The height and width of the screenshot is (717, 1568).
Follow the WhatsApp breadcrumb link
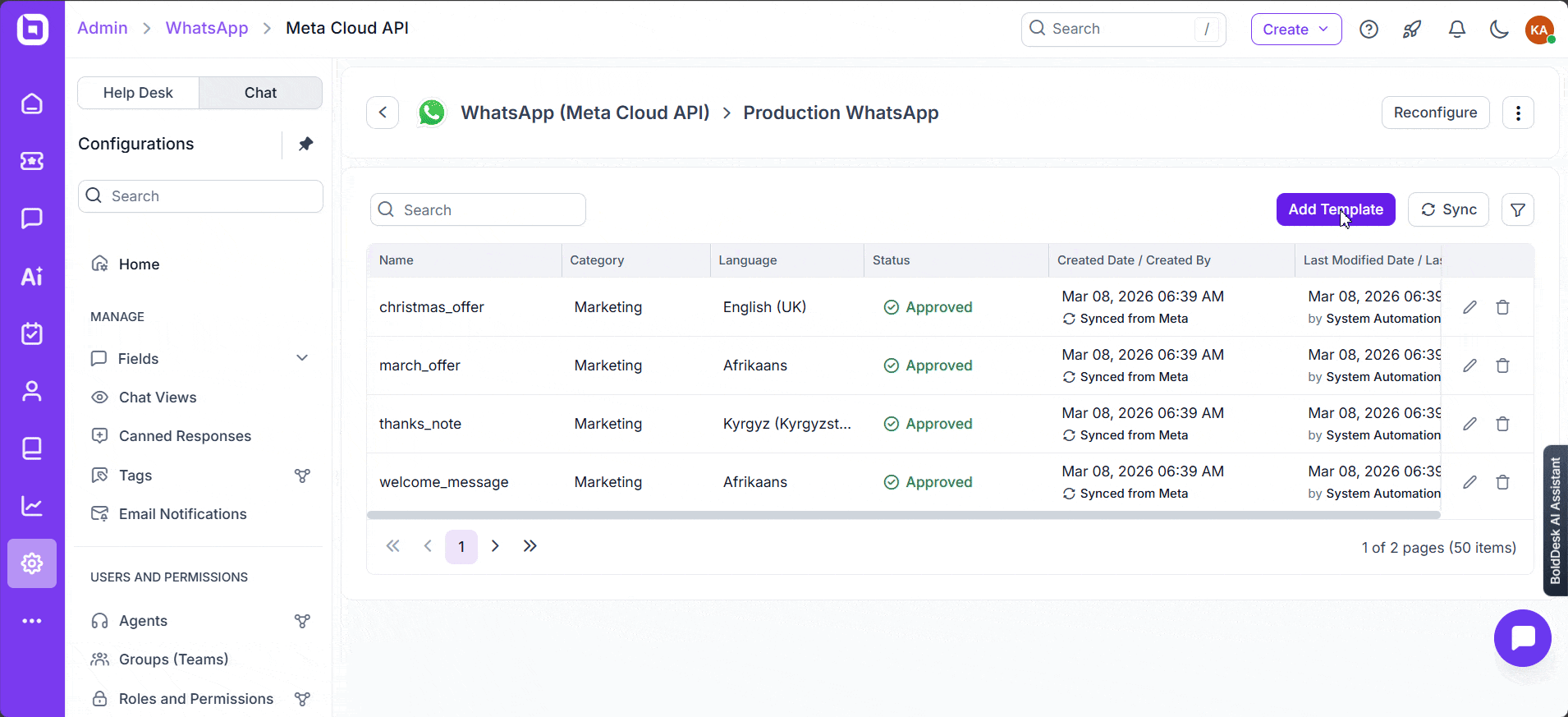[207, 28]
